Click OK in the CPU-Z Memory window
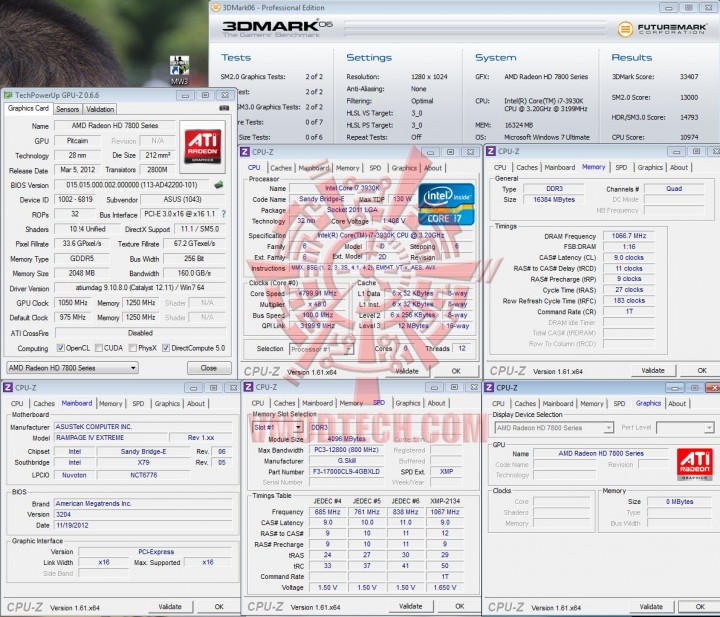720x617 pixels. coord(701,370)
